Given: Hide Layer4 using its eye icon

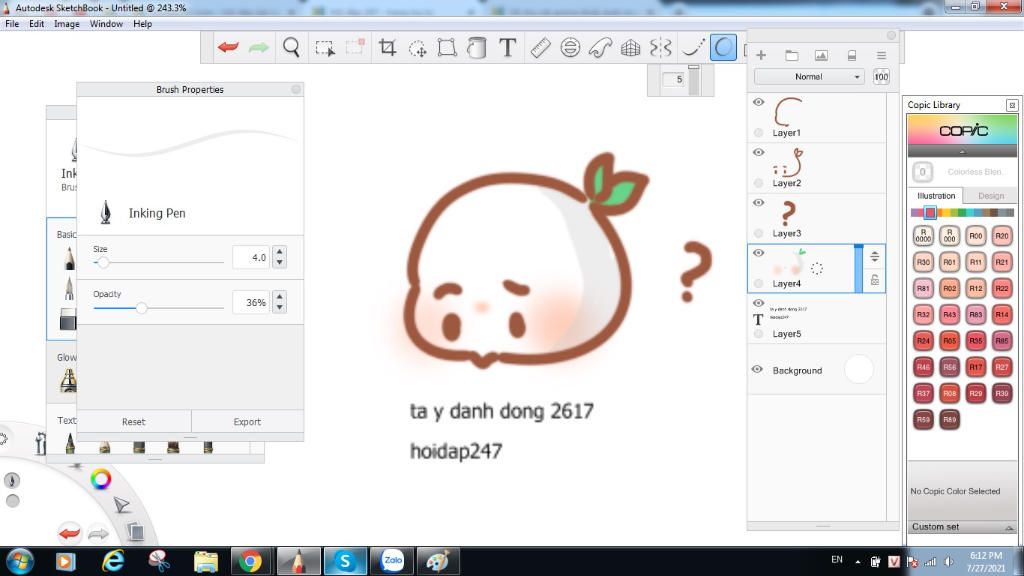Looking at the screenshot, I should tap(758, 253).
